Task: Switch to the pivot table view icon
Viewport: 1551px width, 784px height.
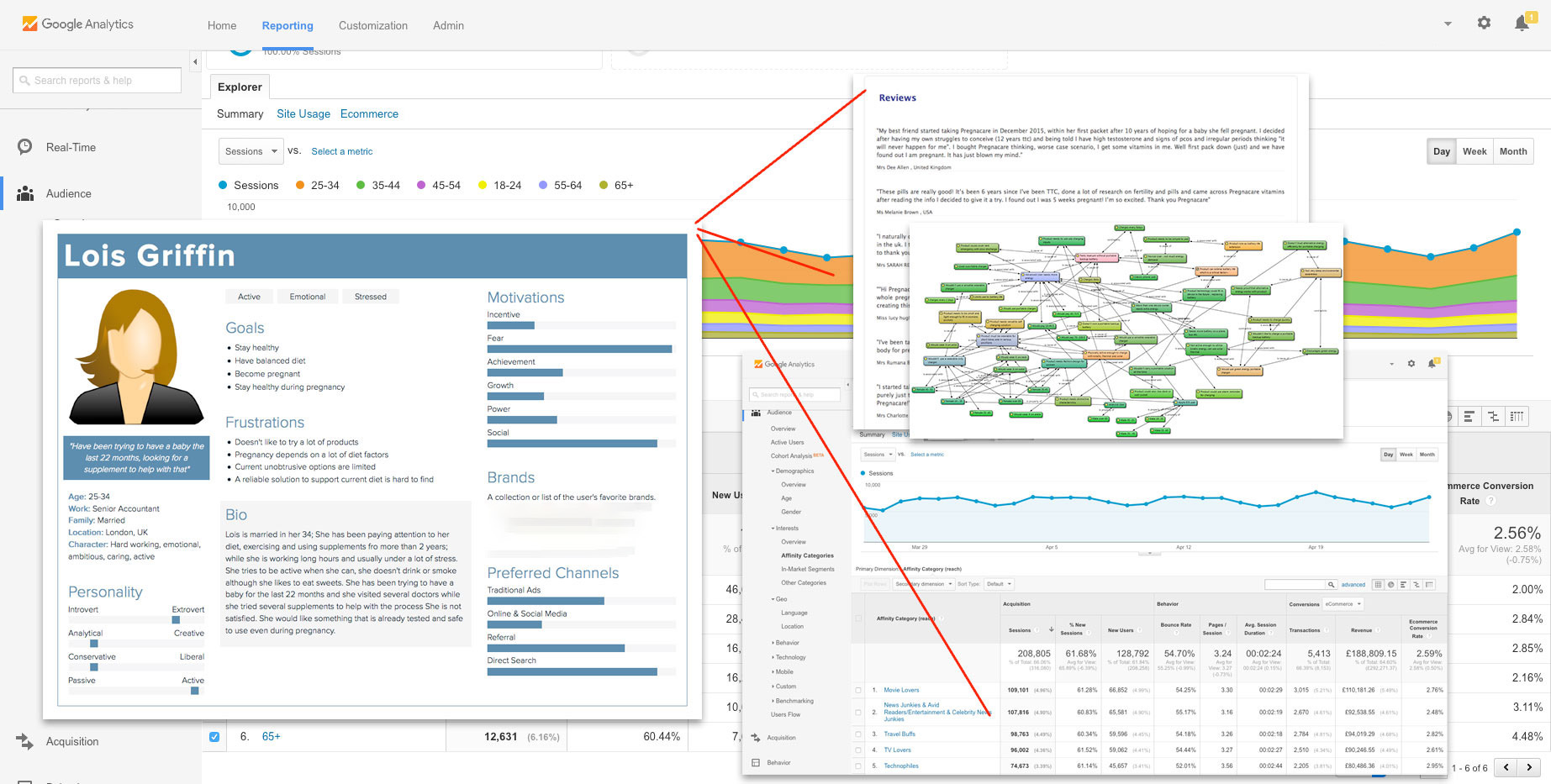Action: pos(1517,416)
